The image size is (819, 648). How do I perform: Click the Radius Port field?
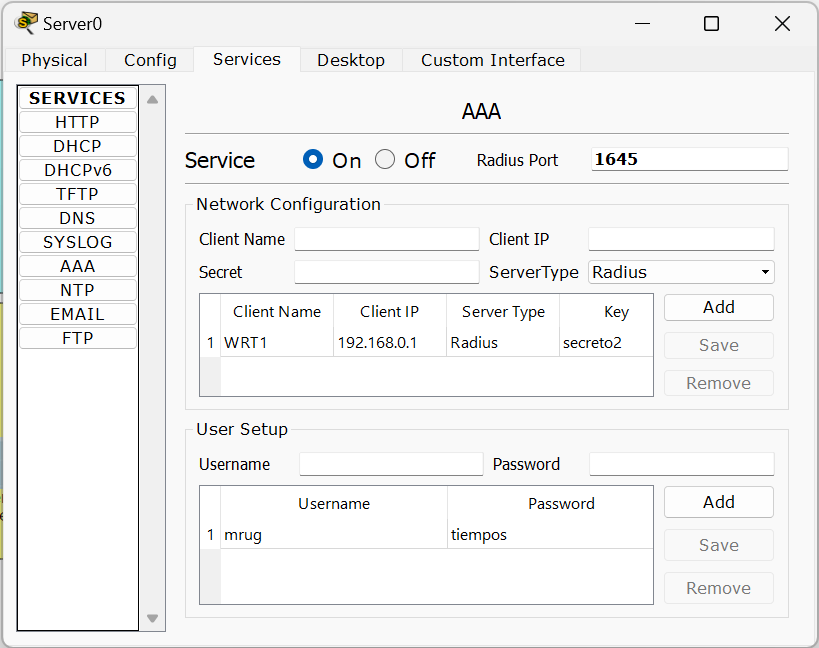point(689,160)
